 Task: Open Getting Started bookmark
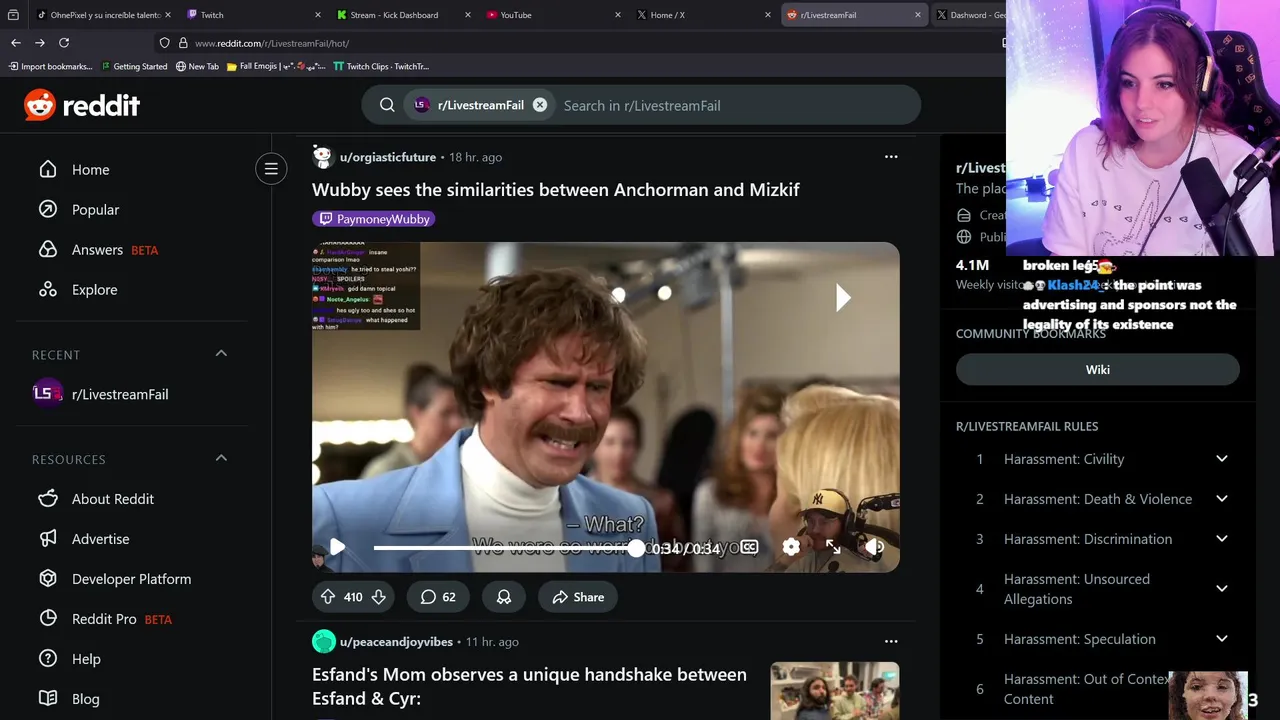tap(134, 67)
